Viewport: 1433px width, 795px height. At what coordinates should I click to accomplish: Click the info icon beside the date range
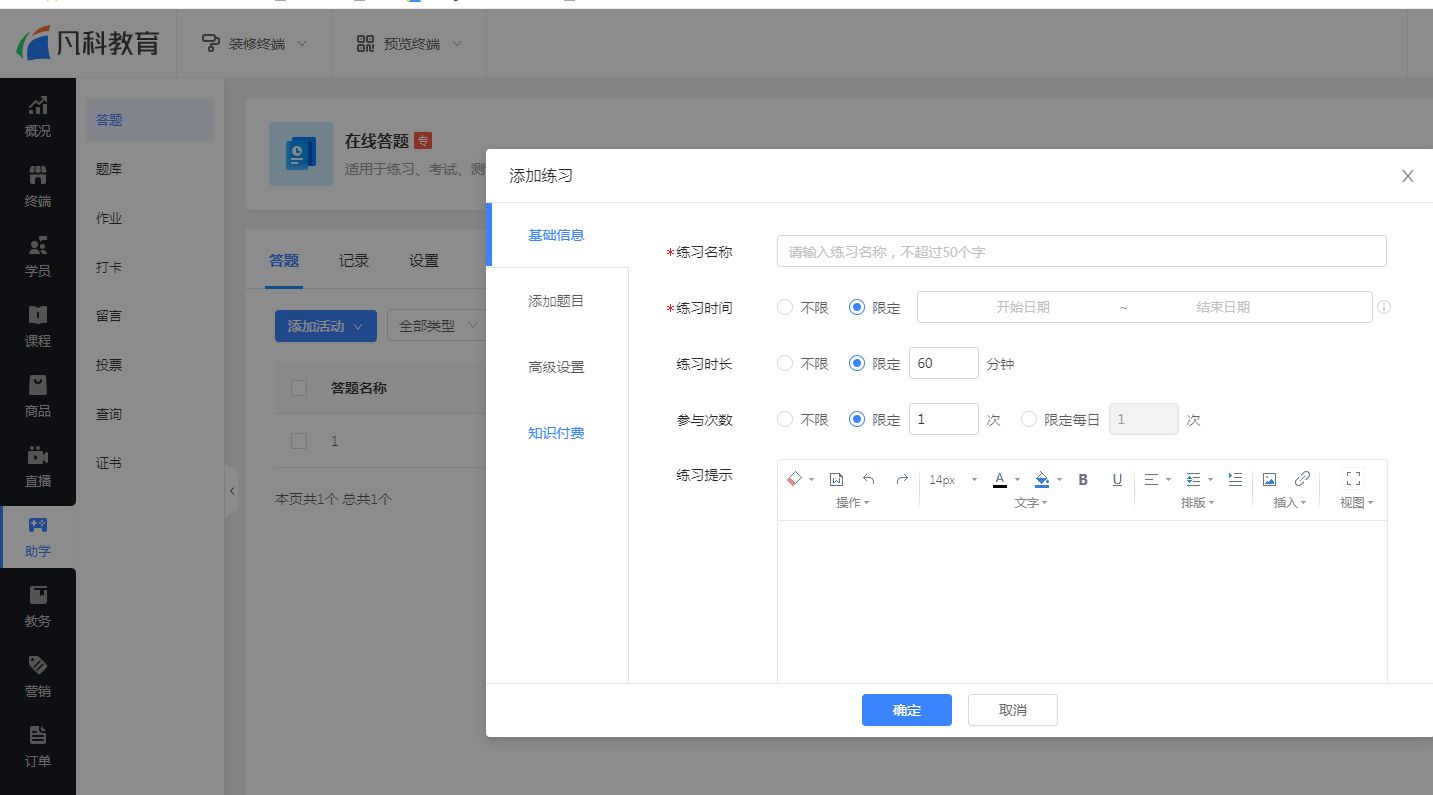coord(1384,307)
